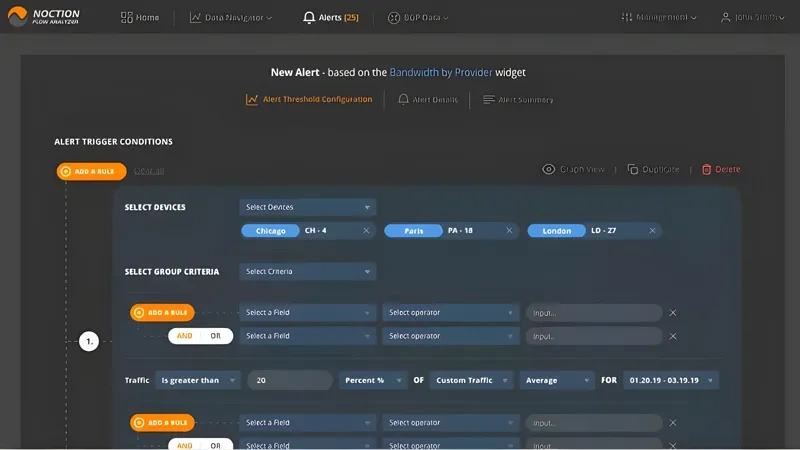
Task: Switch to the Alert Details step
Action: point(428,100)
